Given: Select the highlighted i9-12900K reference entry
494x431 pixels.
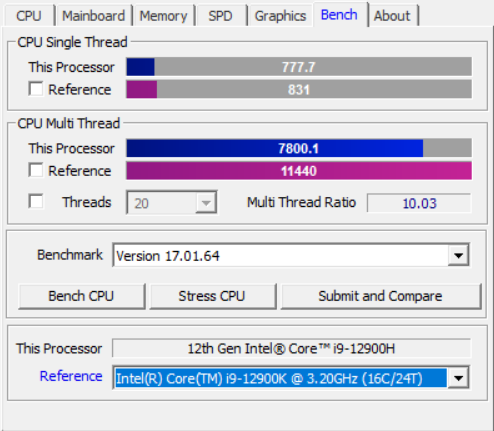Looking at the screenshot, I should [x=281, y=378].
